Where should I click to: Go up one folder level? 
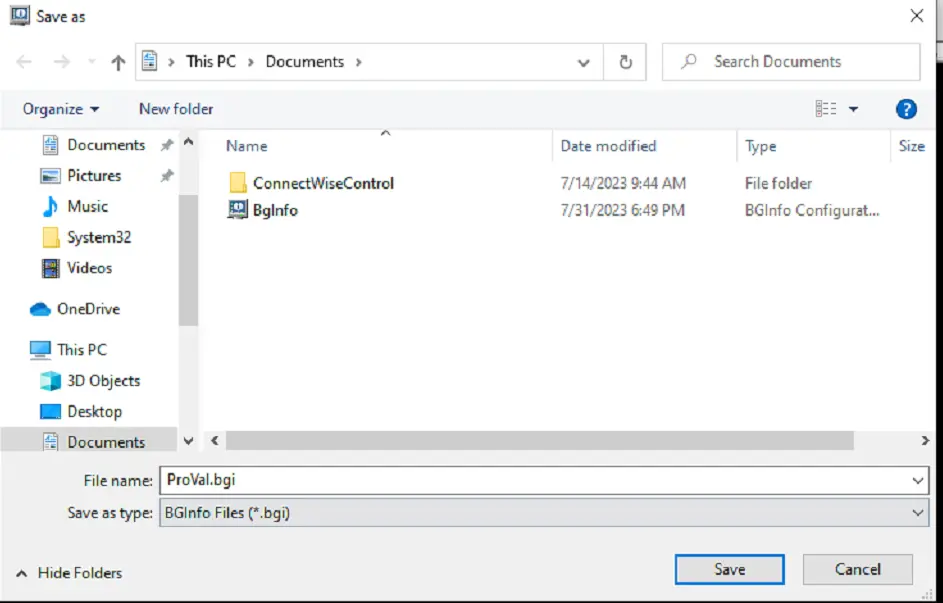coord(118,62)
